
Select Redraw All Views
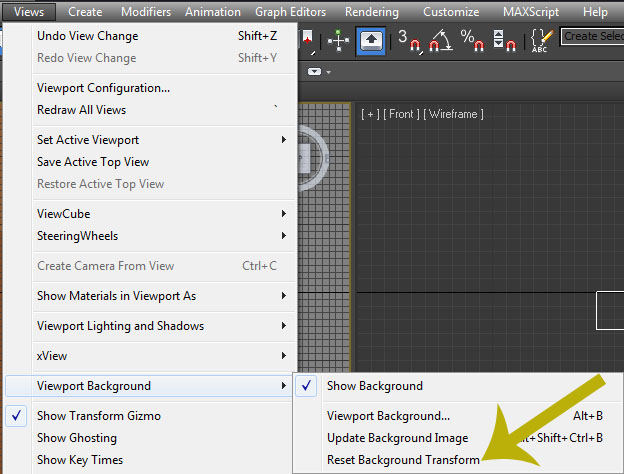(151, 110)
